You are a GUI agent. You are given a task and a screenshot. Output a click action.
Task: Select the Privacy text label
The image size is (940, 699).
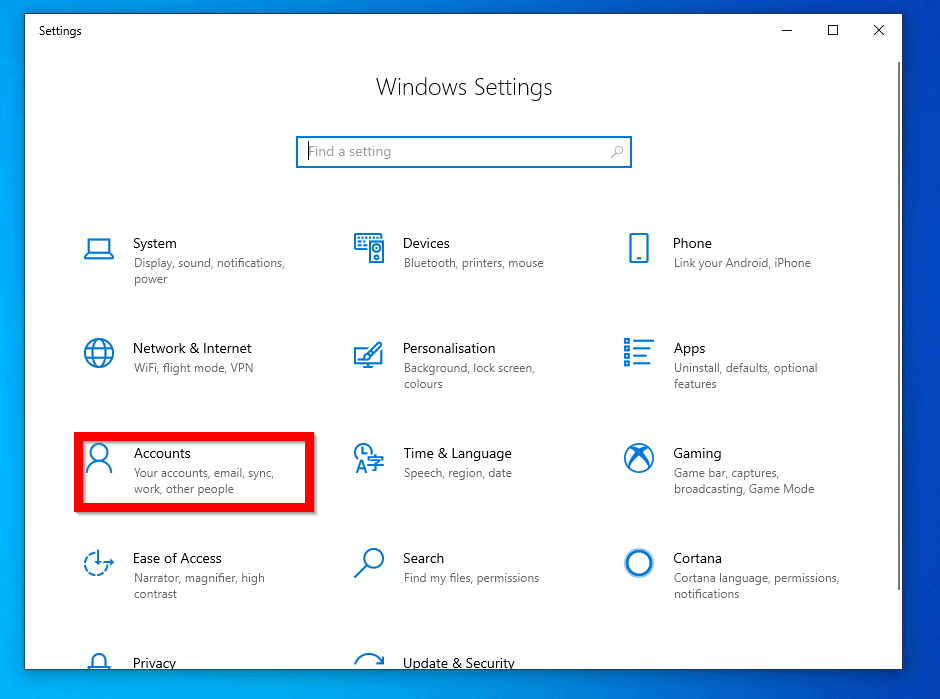click(155, 663)
